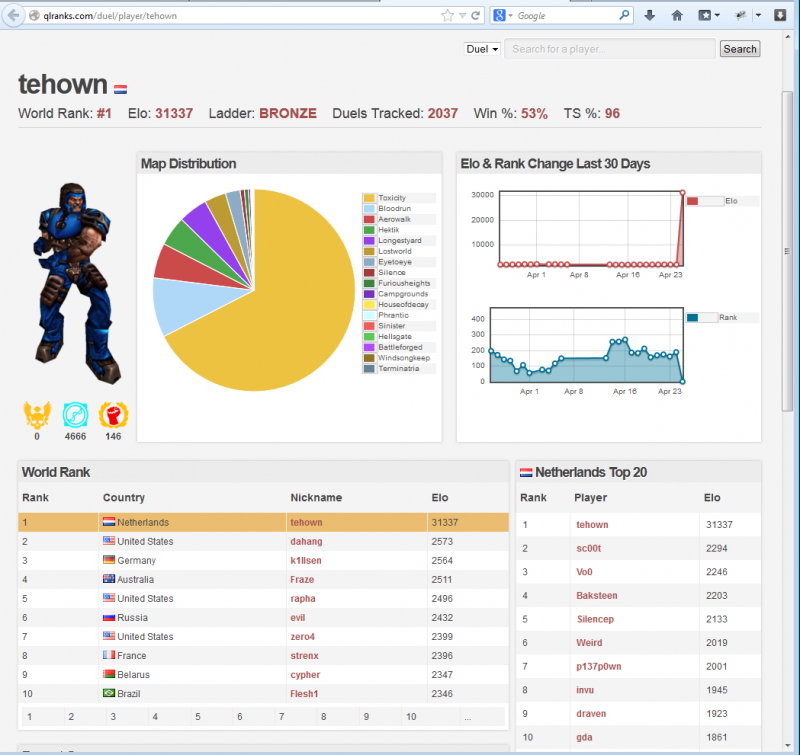Open the Duel game mode dropdown

482,49
